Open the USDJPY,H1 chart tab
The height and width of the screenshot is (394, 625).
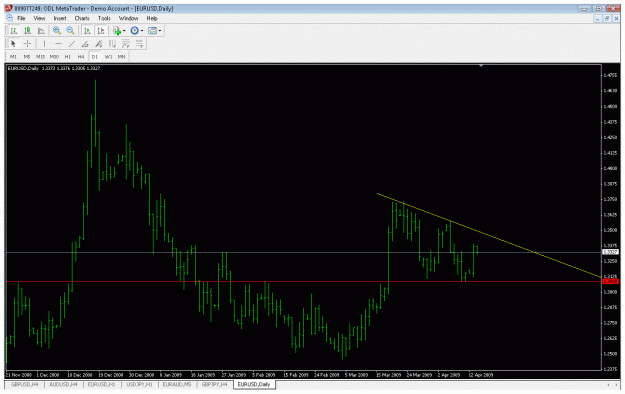coord(139,385)
